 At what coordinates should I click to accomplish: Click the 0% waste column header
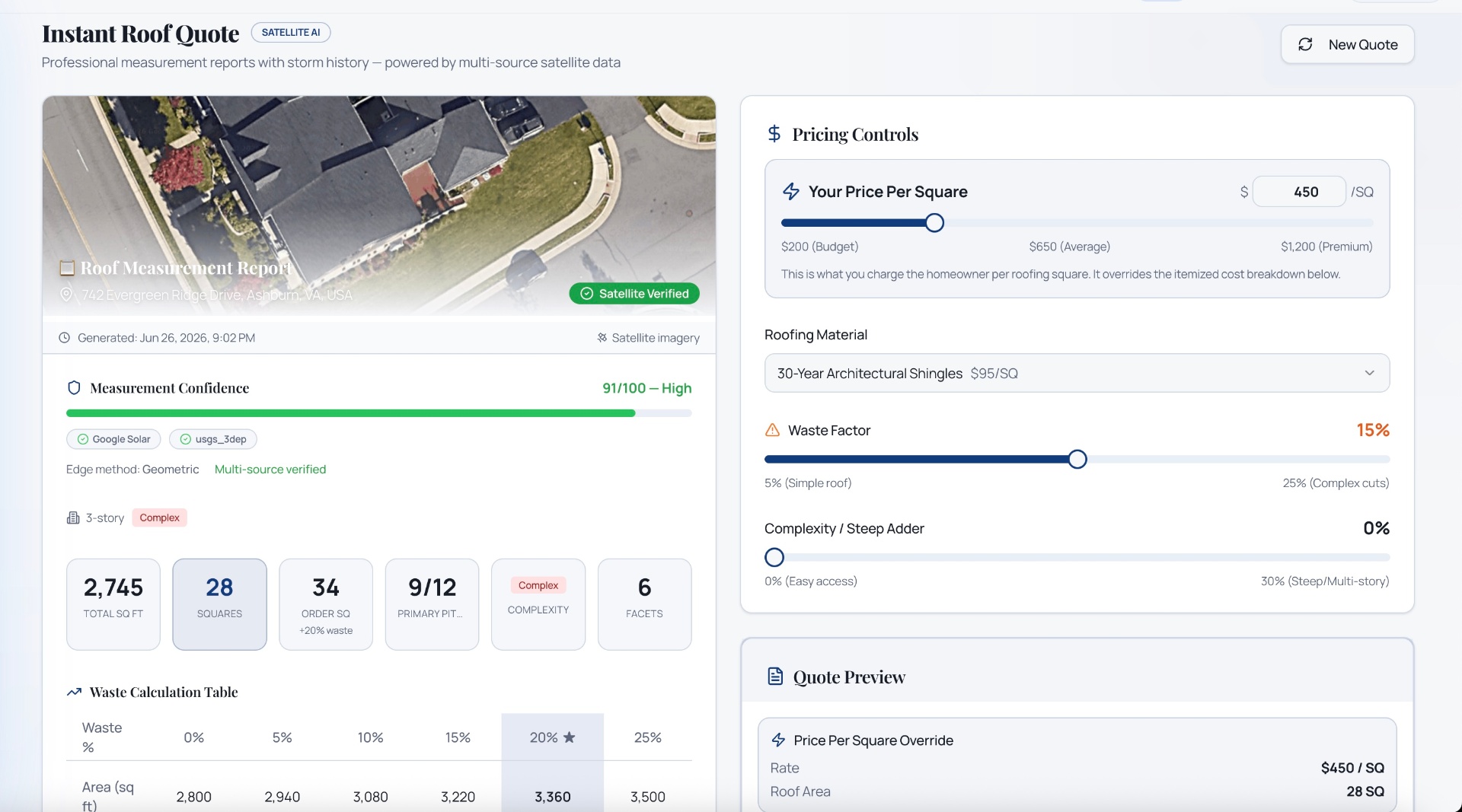pyautogui.click(x=194, y=737)
